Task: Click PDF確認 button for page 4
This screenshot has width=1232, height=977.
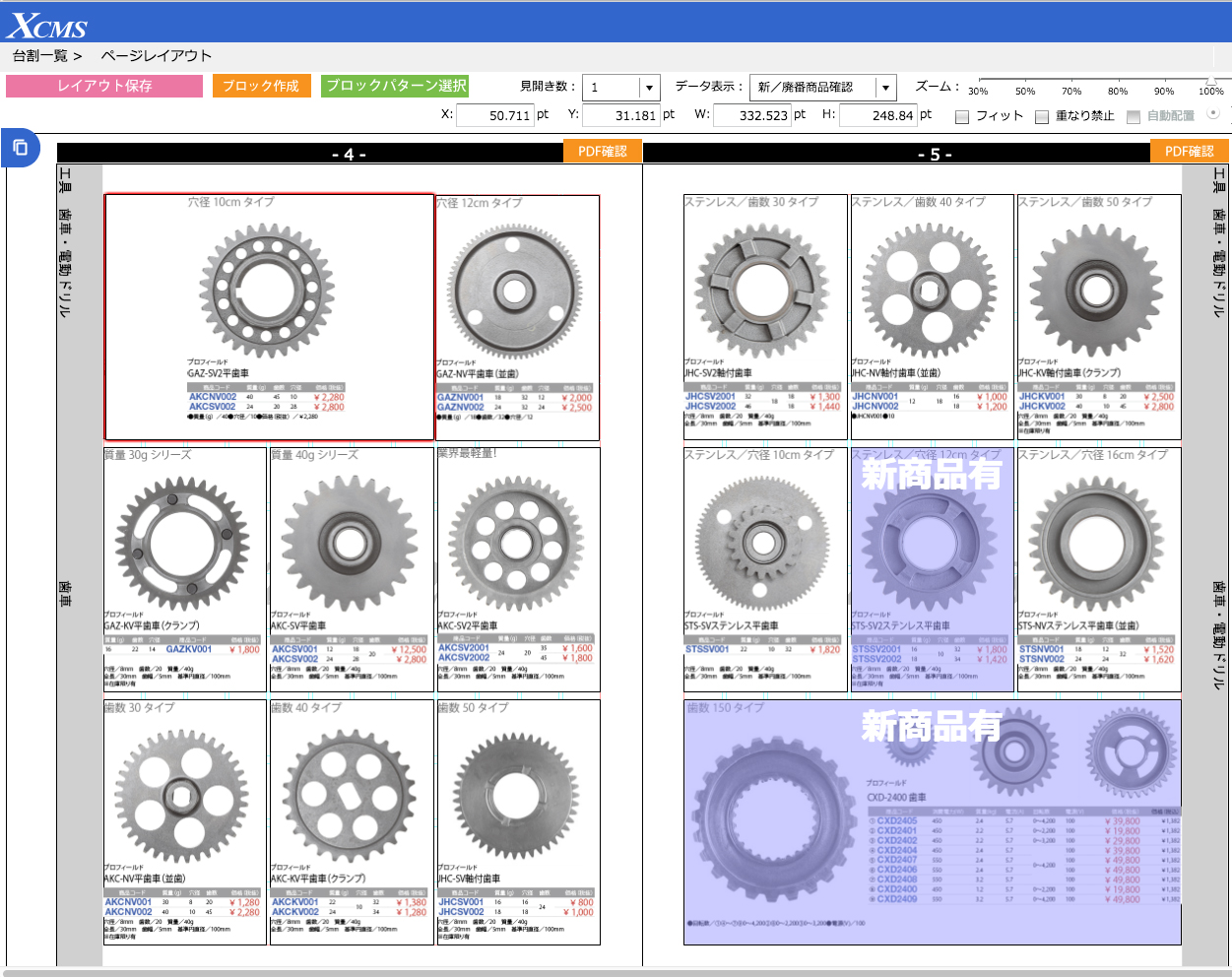Action: click(x=603, y=152)
